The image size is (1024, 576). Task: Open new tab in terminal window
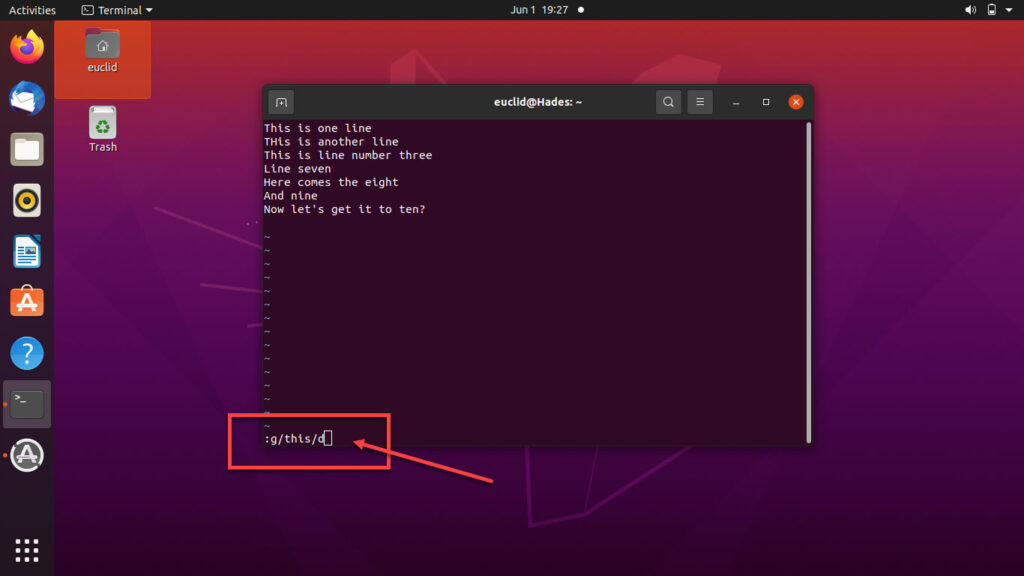pos(281,102)
